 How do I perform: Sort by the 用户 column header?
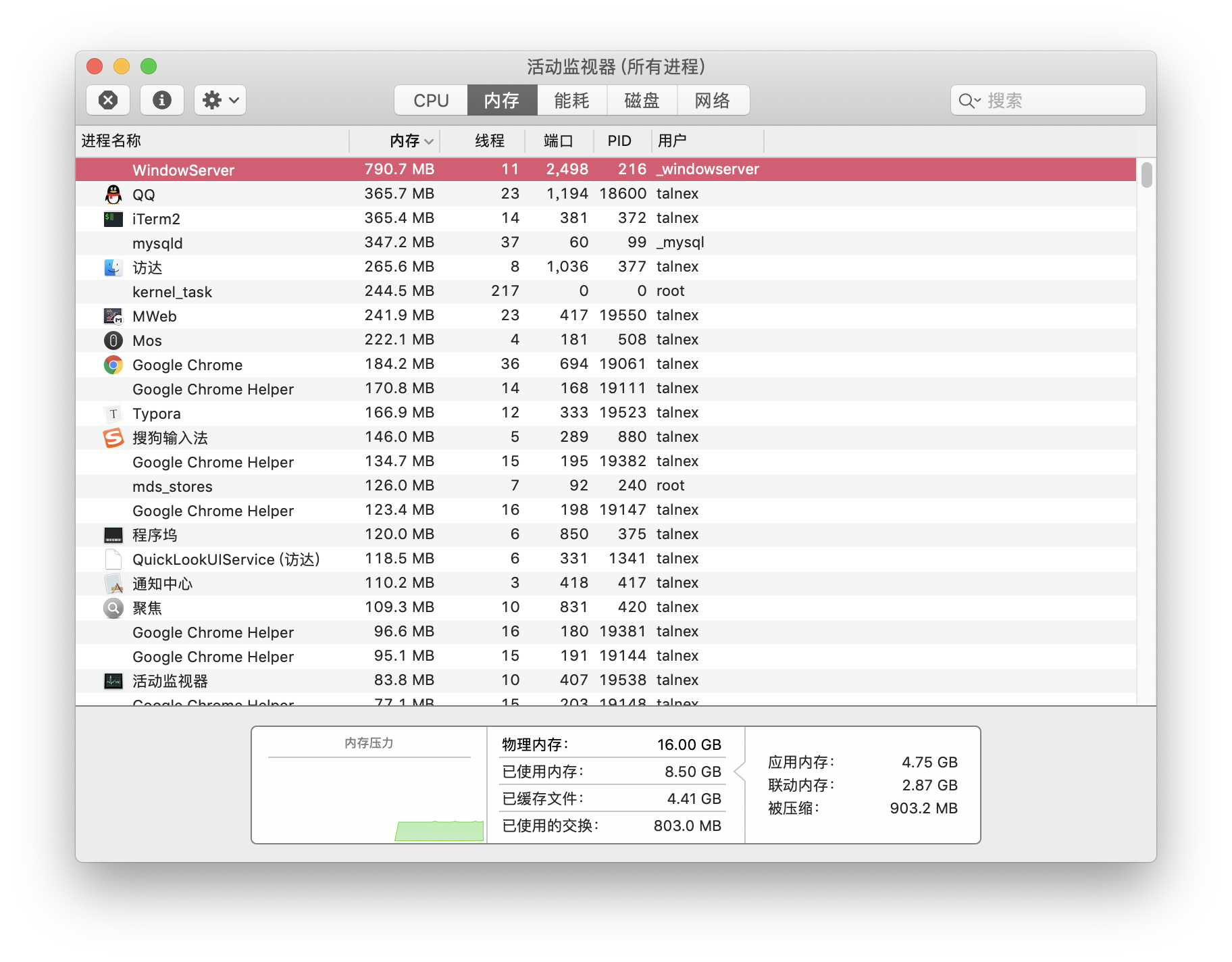point(708,141)
